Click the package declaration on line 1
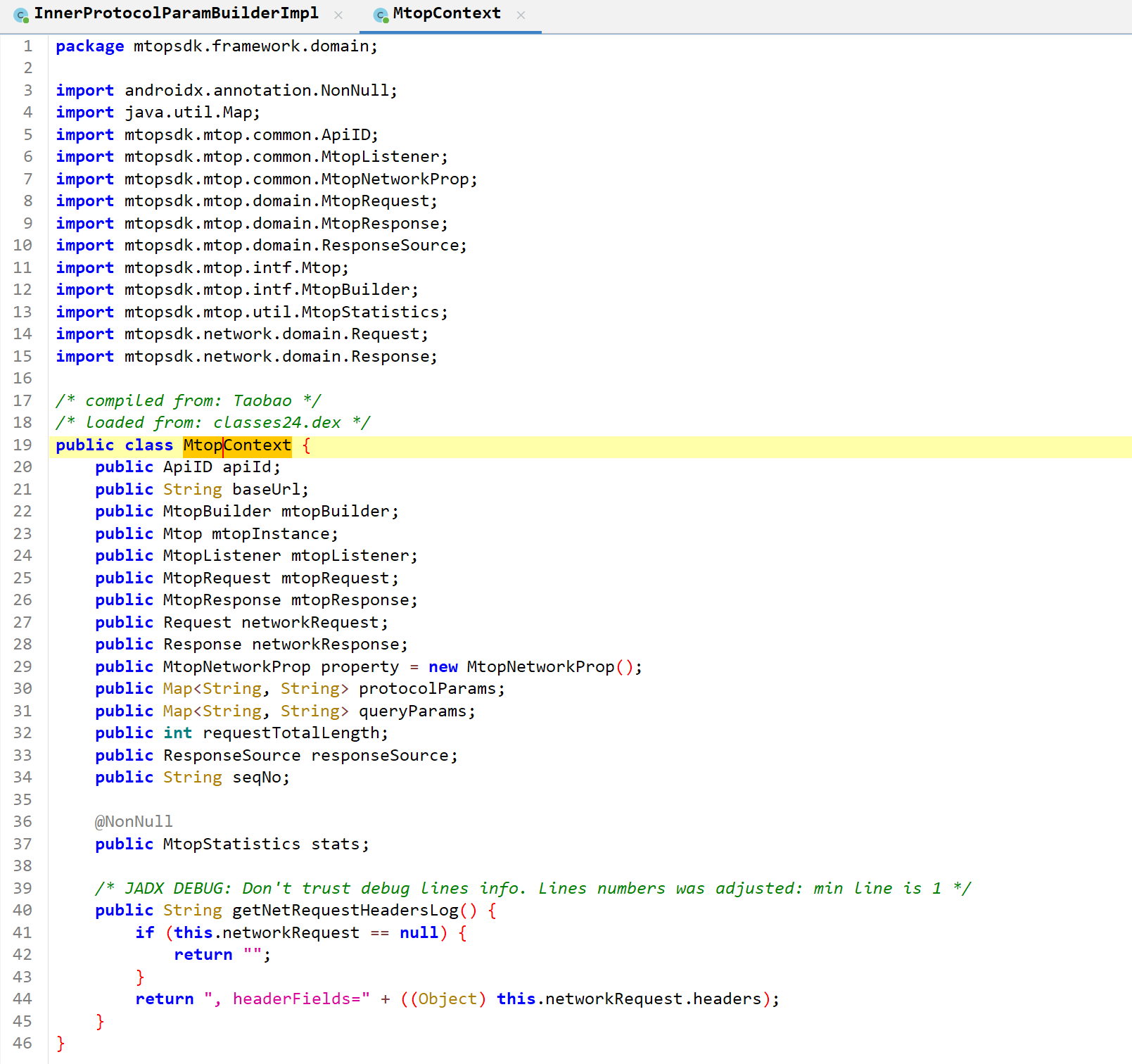Image resolution: width=1132 pixels, height=1064 pixels. [x=217, y=46]
